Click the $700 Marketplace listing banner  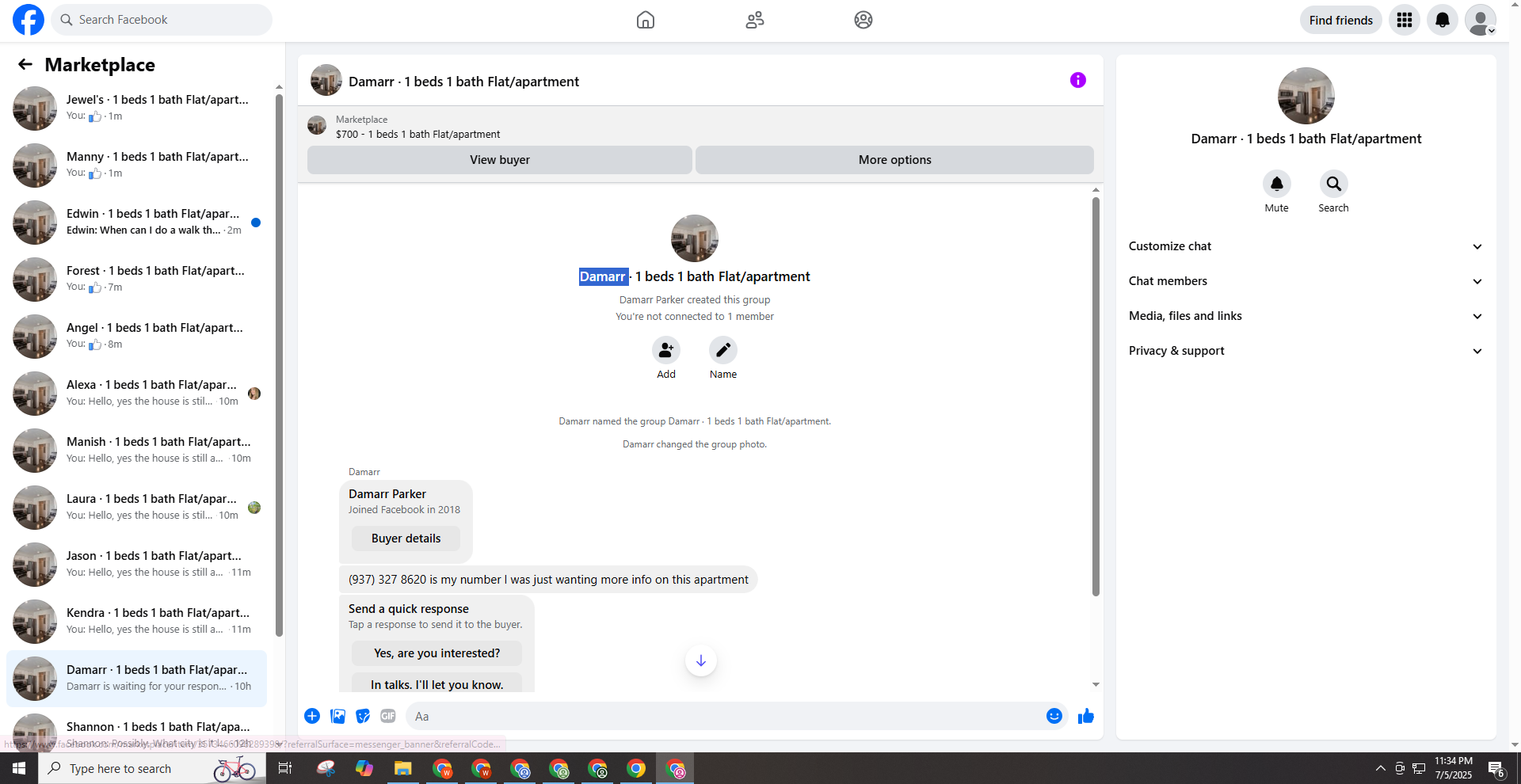[700, 127]
